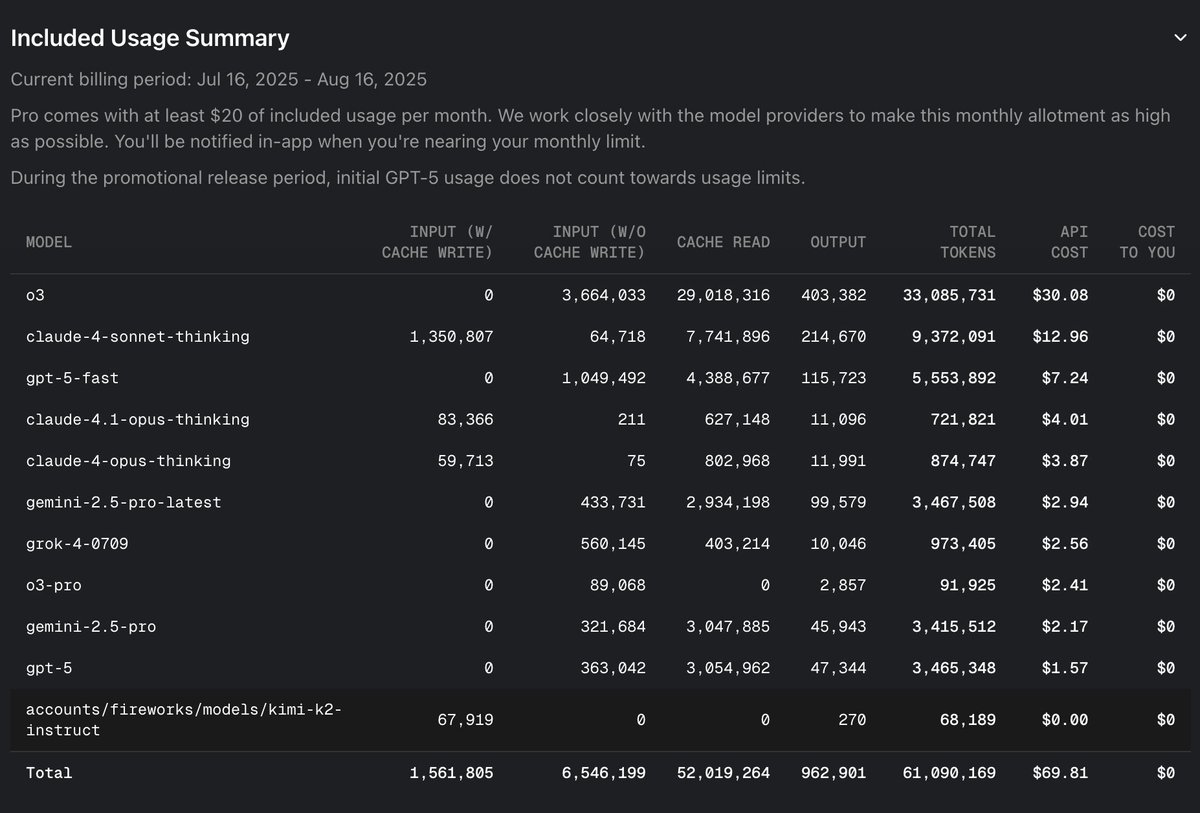Select the grok-4-0709 model row
Viewport: 1200px width, 813px height.
[x=77, y=544]
